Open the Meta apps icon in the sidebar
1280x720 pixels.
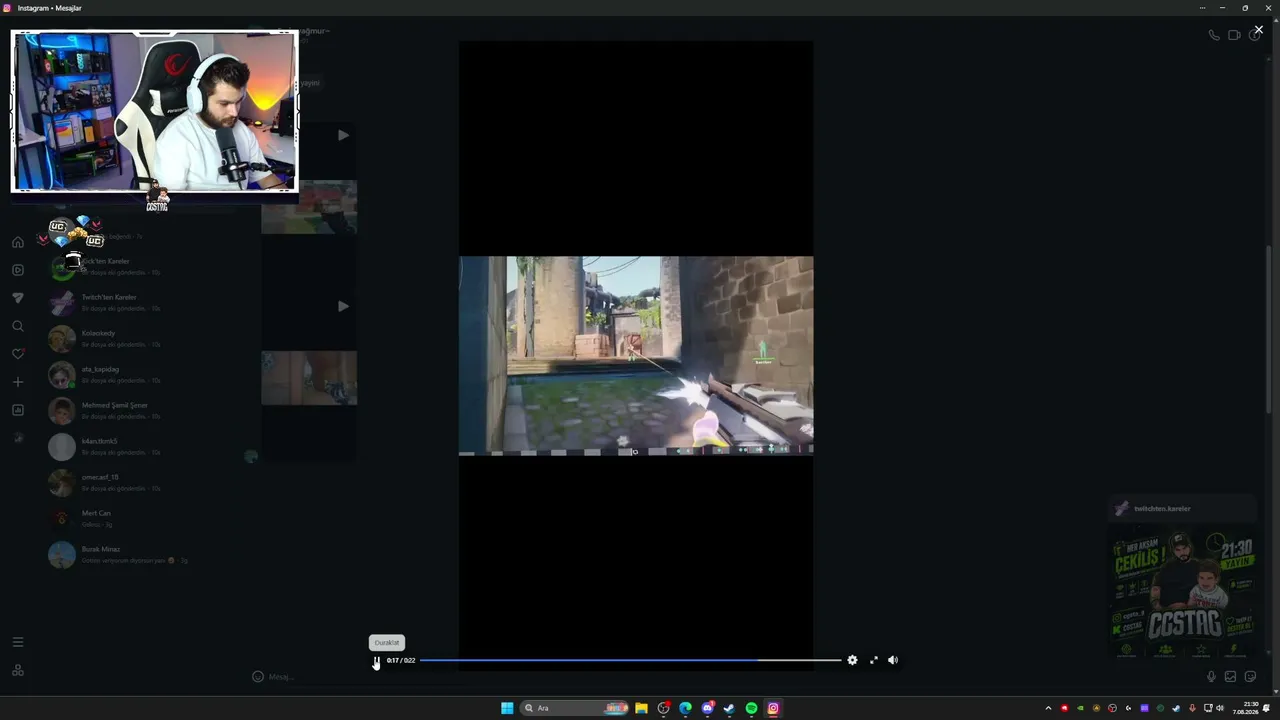(x=18, y=670)
